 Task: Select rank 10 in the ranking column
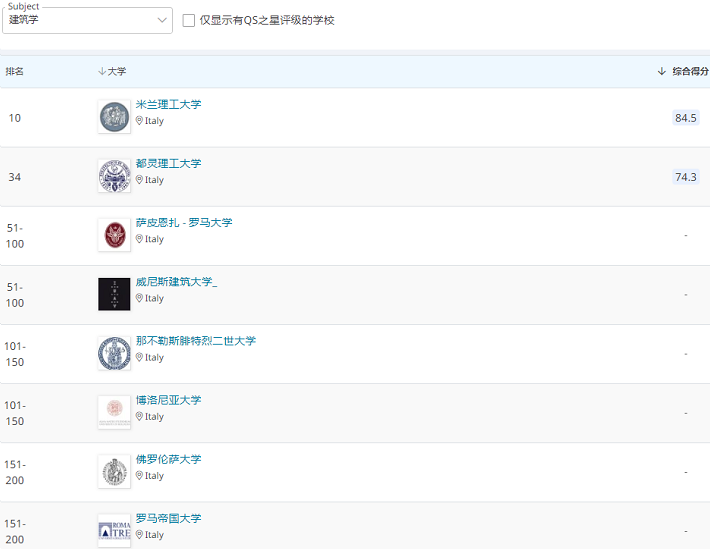tap(14, 118)
